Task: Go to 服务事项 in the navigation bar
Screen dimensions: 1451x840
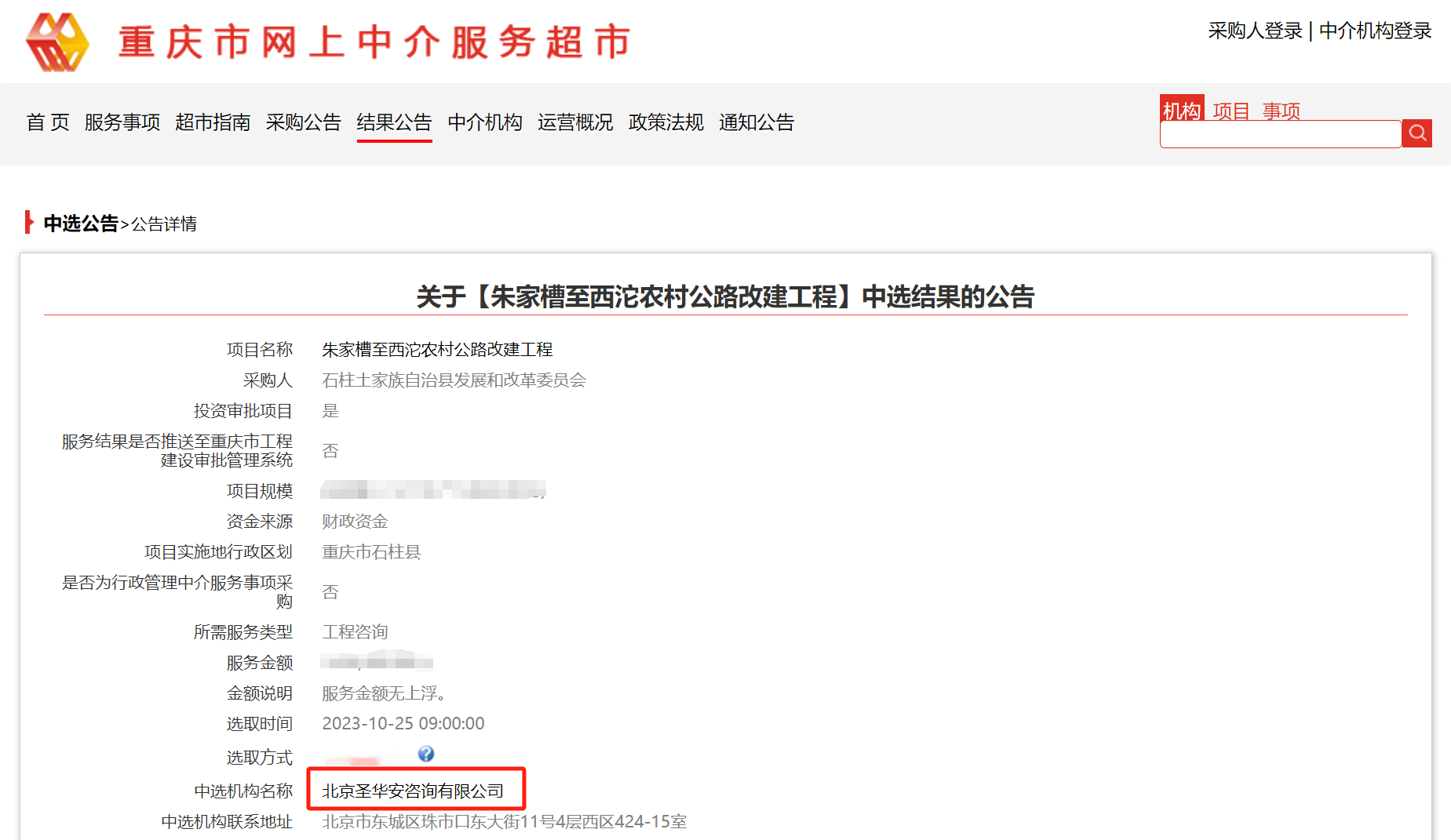Action: click(122, 122)
